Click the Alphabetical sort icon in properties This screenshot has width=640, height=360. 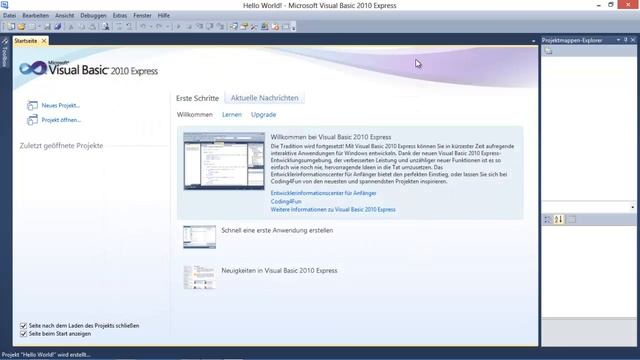pyautogui.click(x=558, y=220)
